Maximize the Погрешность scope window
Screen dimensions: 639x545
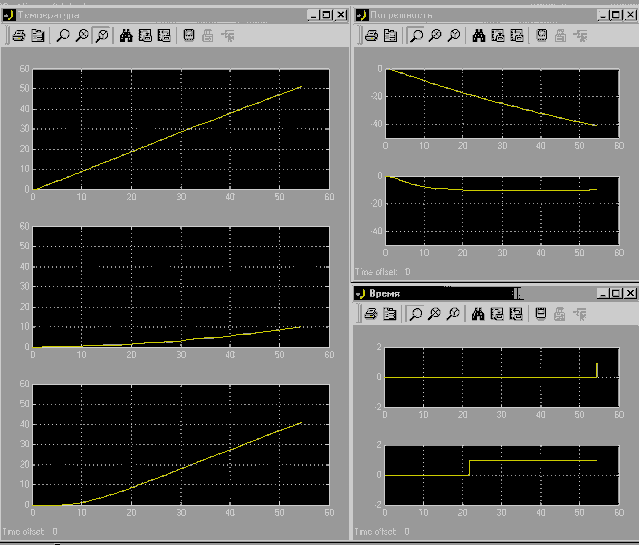(613, 14)
